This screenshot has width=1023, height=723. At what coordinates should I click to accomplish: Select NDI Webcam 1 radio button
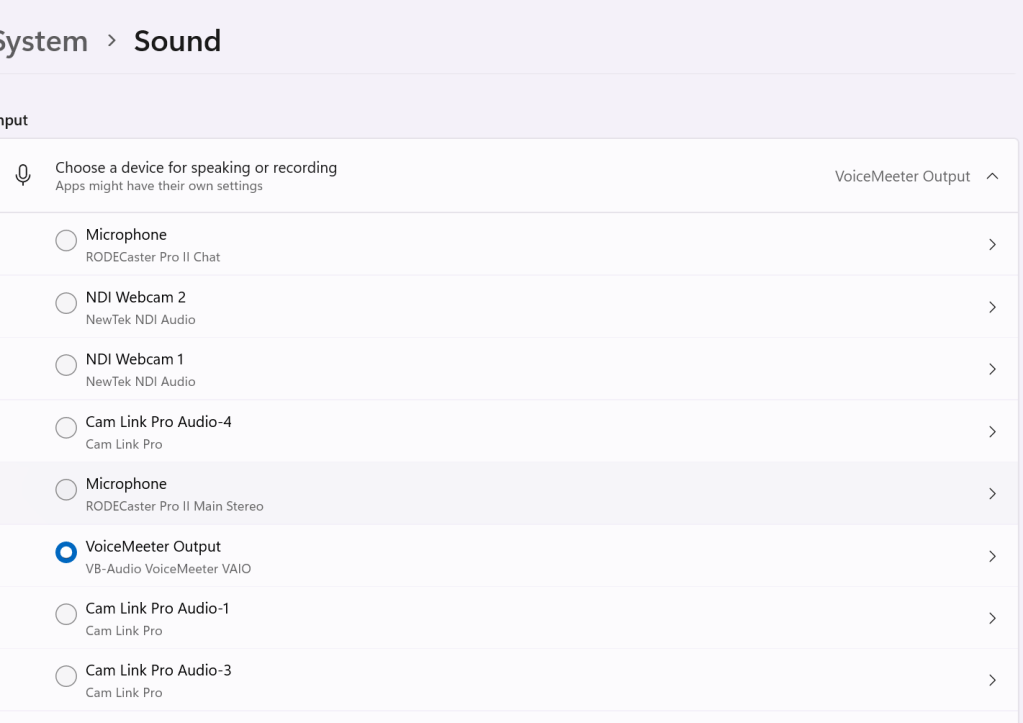click(x=66, y=365)
